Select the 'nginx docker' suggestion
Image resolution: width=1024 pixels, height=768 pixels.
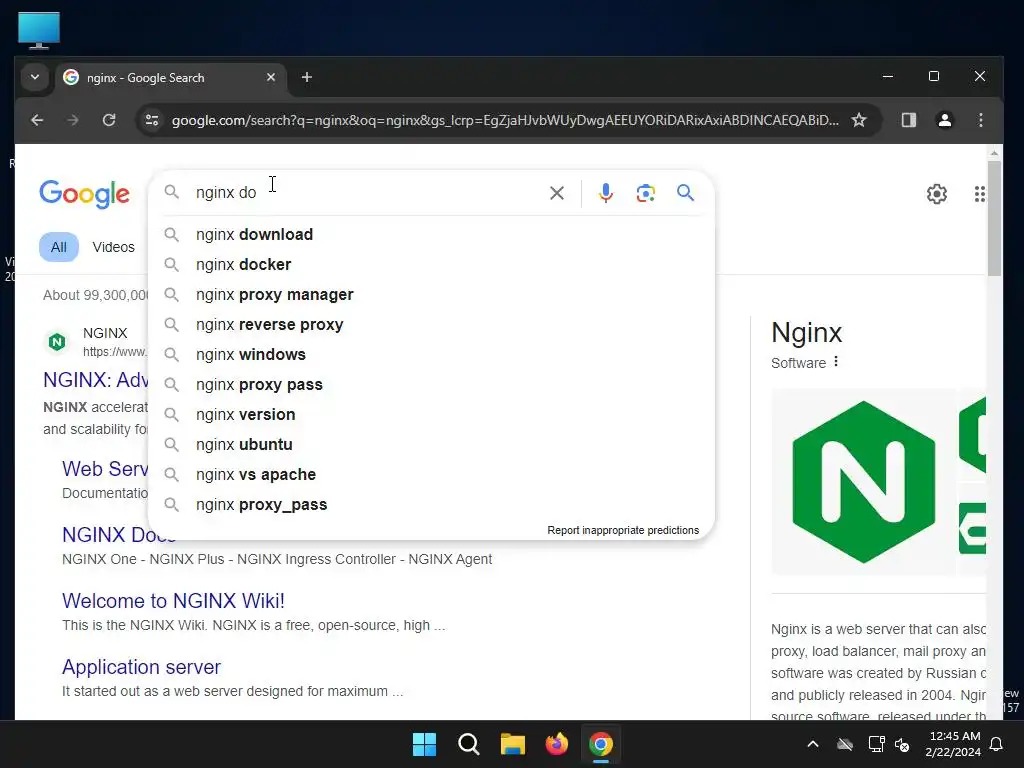pos(432,264)
